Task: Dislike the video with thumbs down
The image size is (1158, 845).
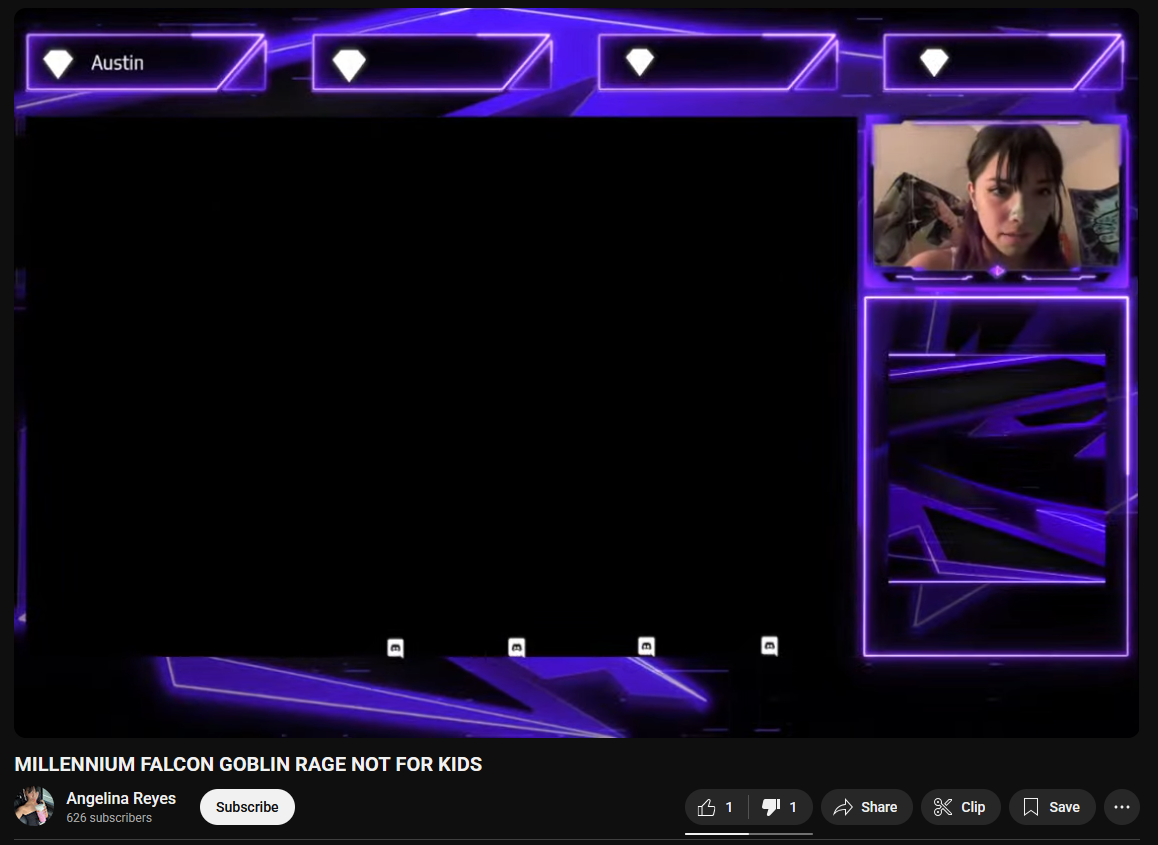Action: [x=781, y=807]
